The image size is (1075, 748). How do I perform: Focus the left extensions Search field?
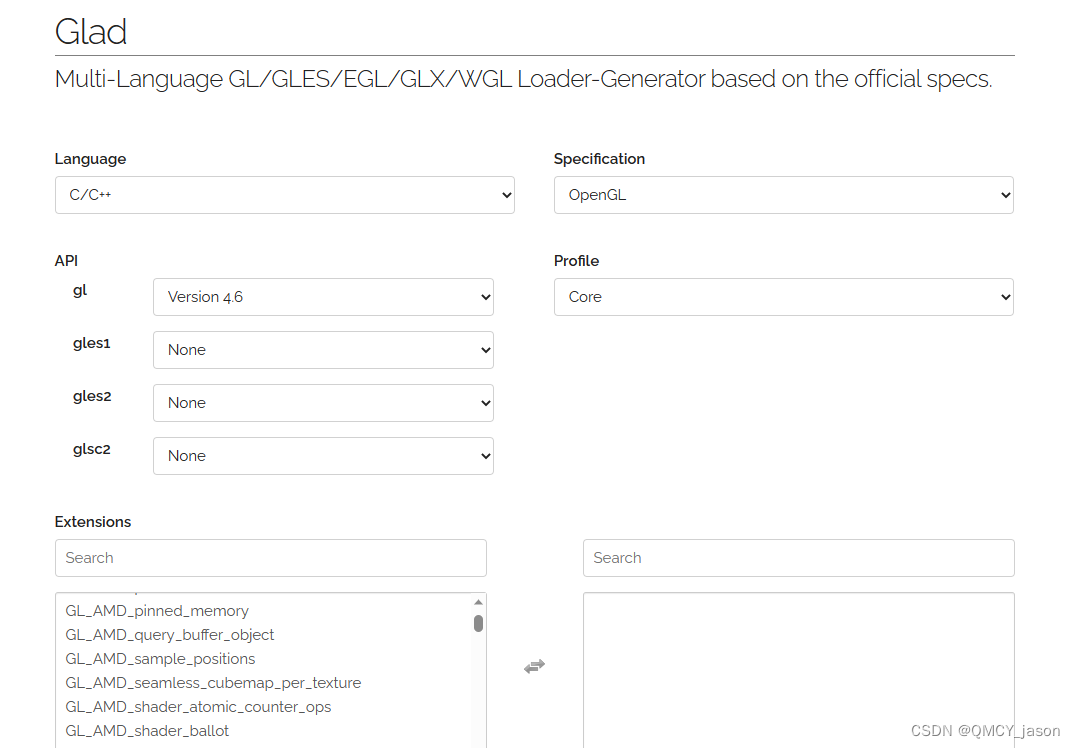coord(271,558)
